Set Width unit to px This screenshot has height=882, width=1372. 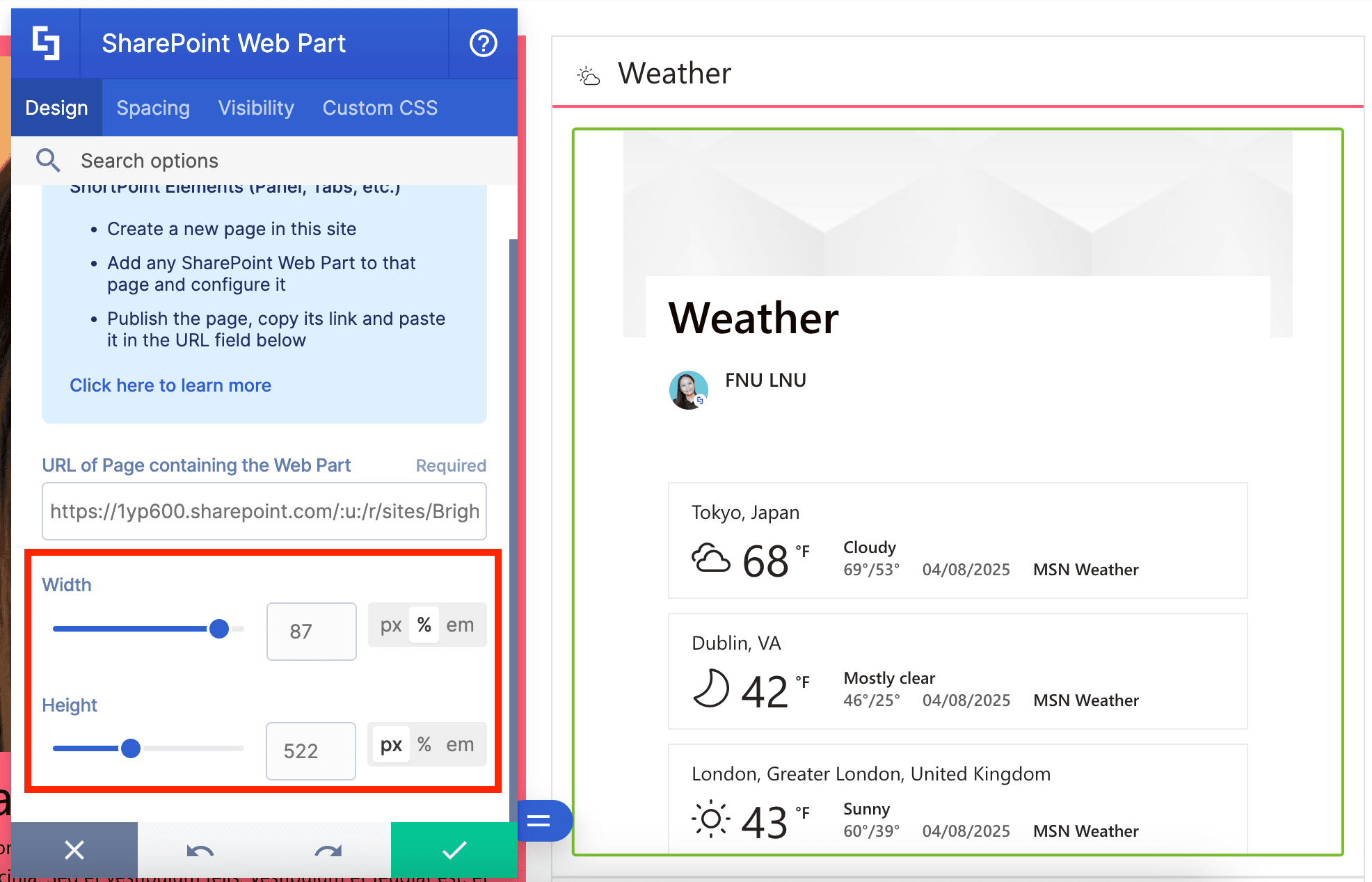[x=391, y=625]
